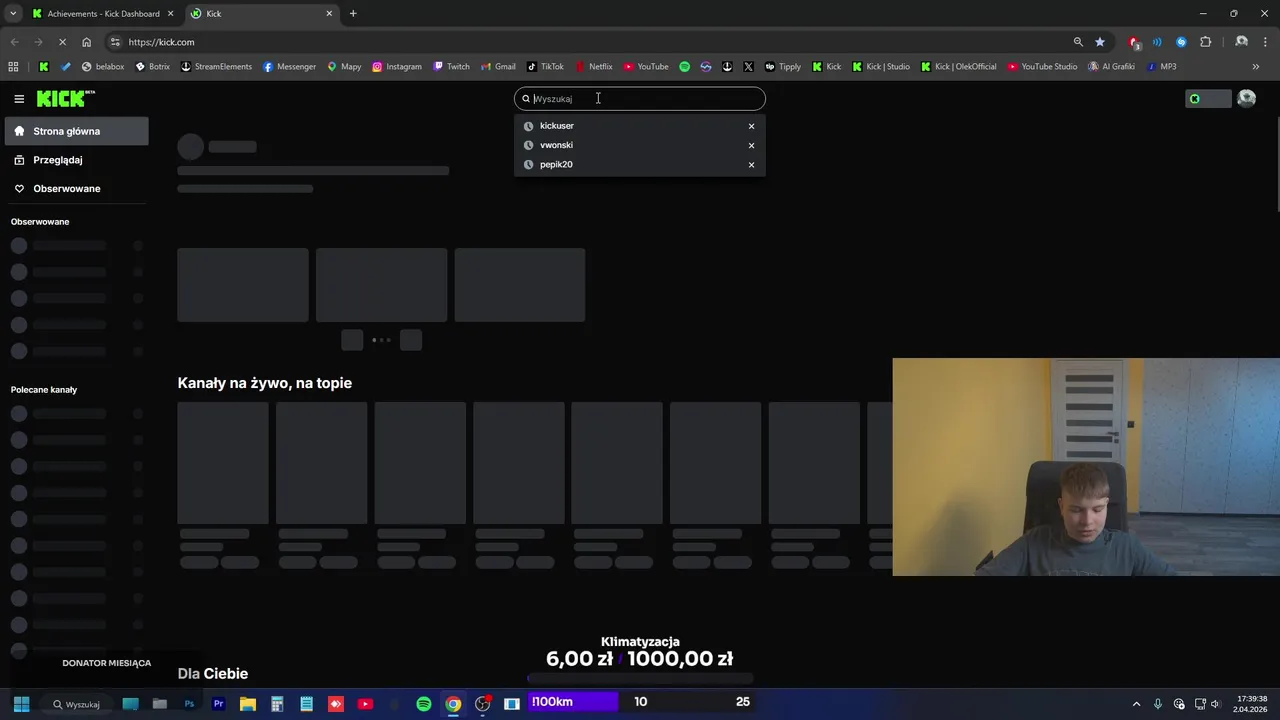1280x720 pixels.
Task: Open the AI Grafiki bookmark
Action: [1111, 67]
